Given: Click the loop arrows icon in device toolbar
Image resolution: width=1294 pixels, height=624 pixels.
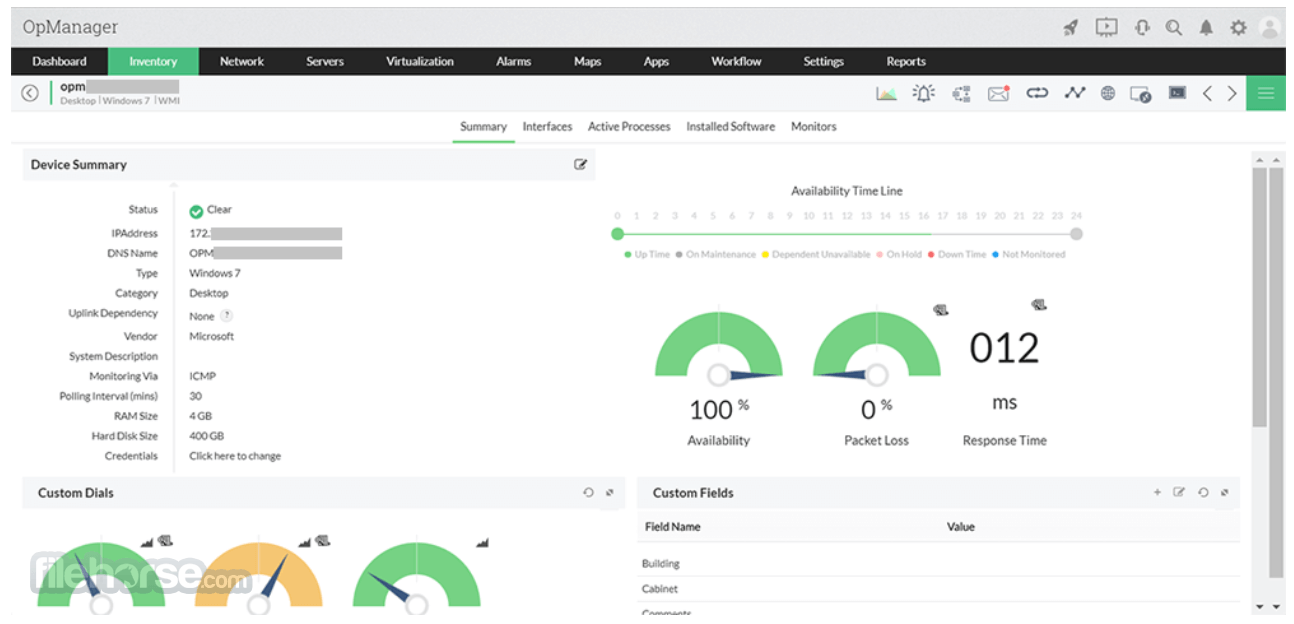Looking at the screenshot, I should [x=1037, y=93].
